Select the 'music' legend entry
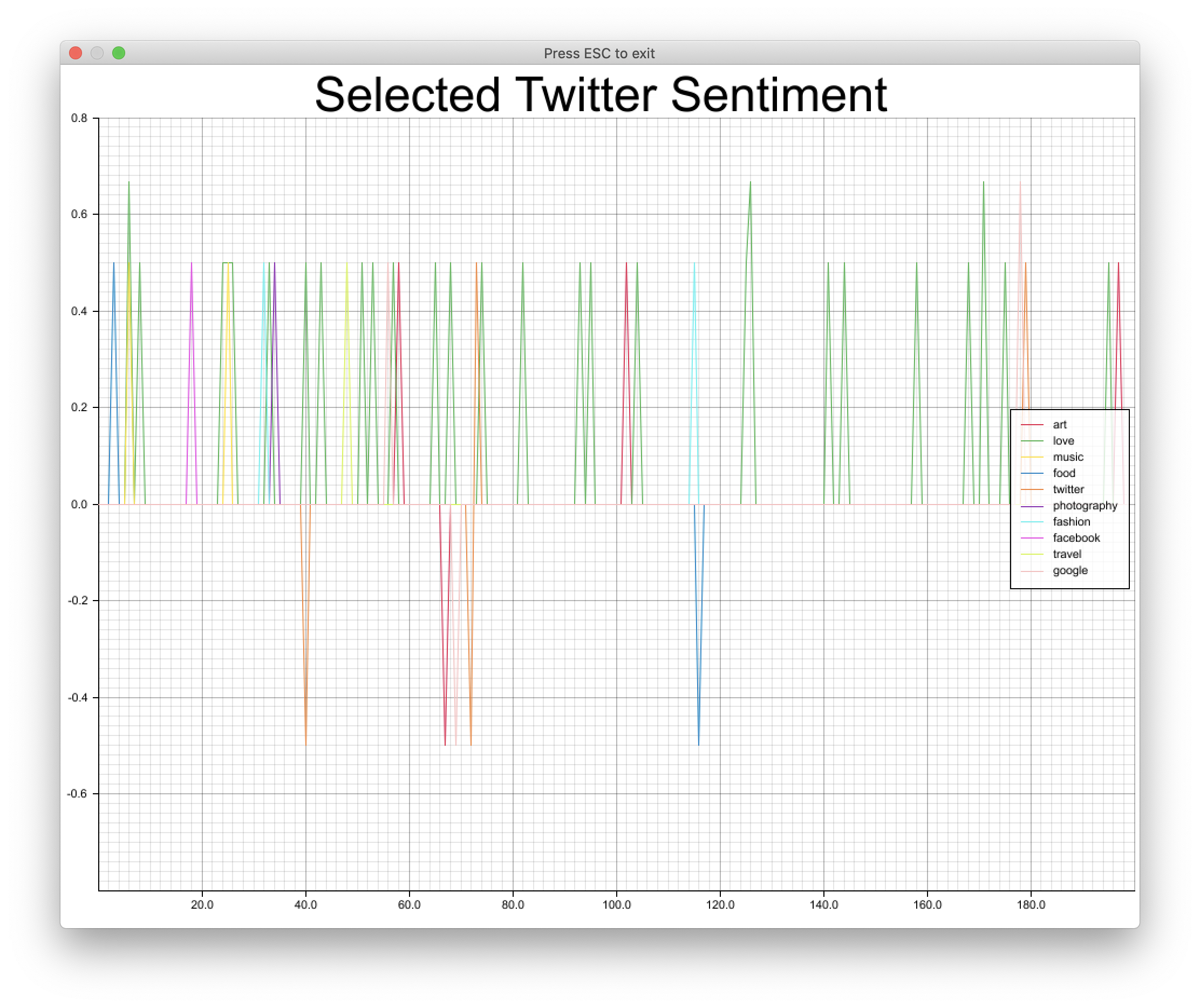 click(1068, 457)
